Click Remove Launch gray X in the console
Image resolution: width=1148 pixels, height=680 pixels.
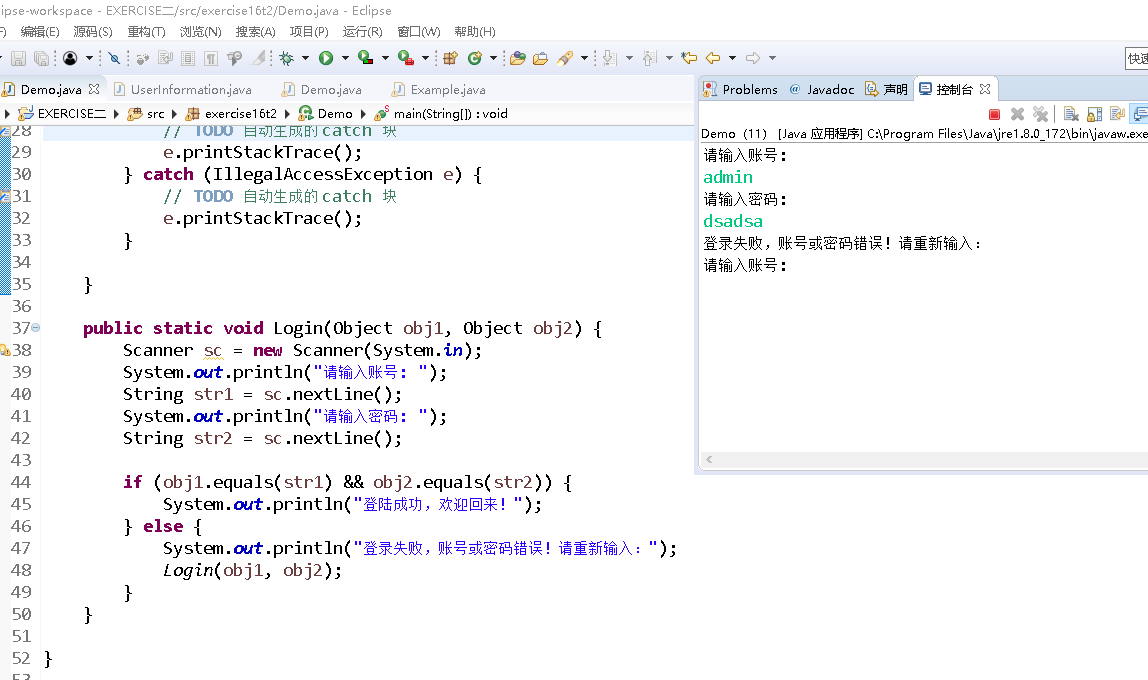tap(1017, 114)
